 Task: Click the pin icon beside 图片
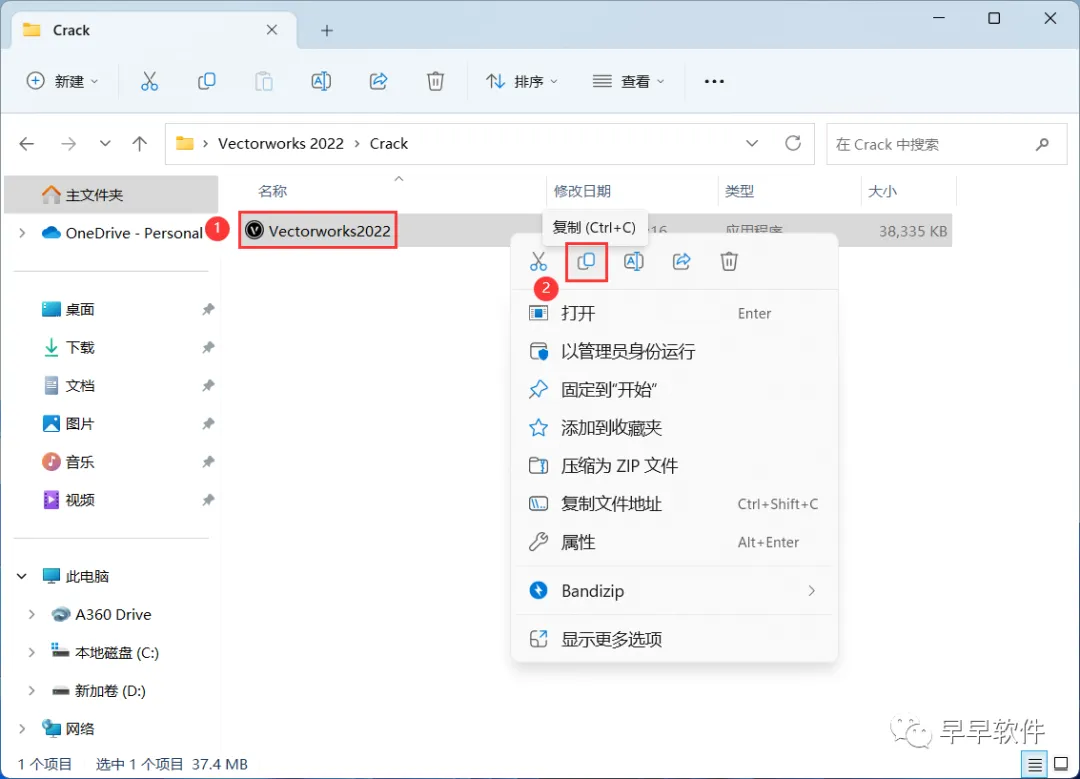[208, 424]
